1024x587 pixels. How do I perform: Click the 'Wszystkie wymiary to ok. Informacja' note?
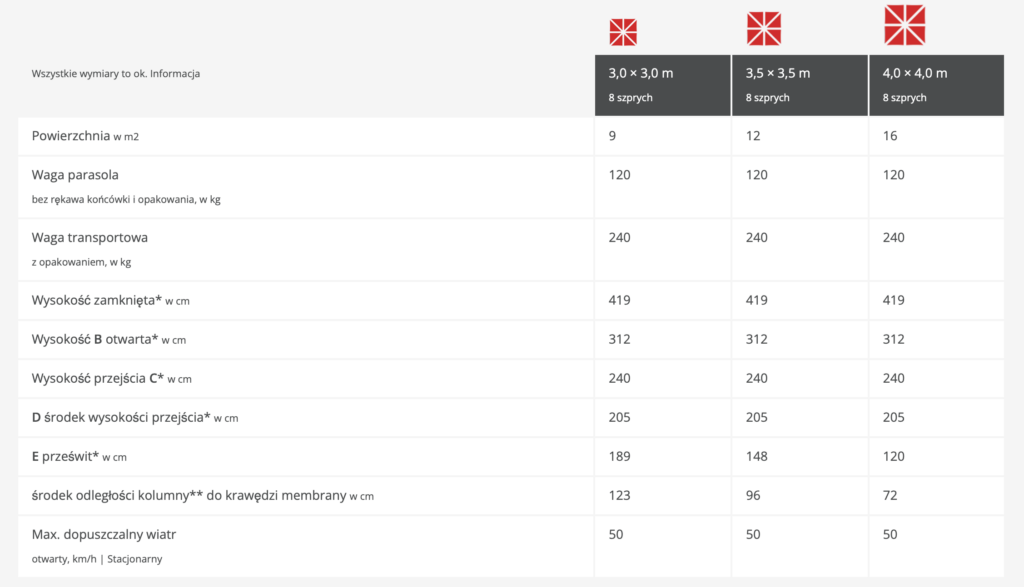116,73
